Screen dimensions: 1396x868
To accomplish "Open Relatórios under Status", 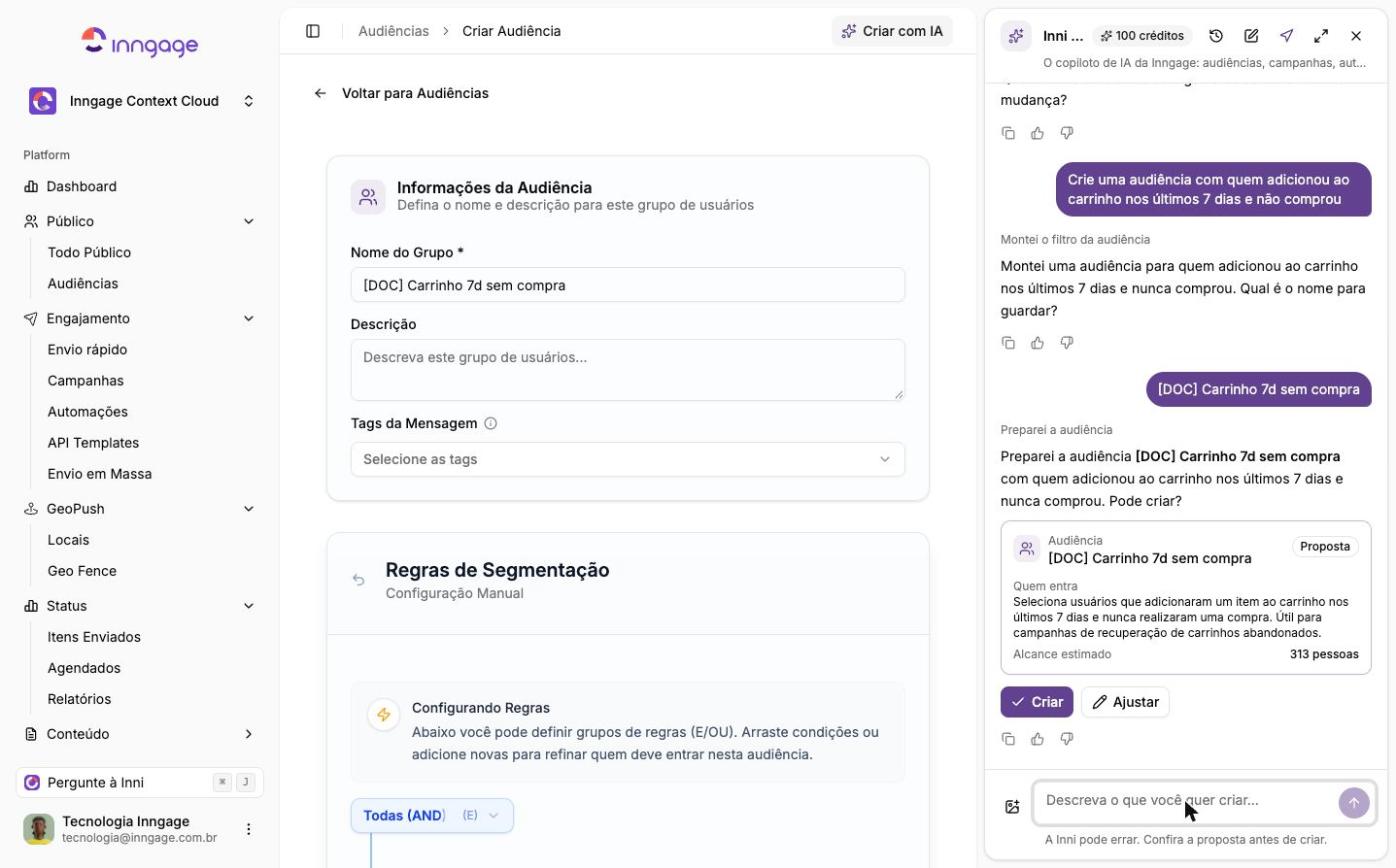I will click(79, 699).
